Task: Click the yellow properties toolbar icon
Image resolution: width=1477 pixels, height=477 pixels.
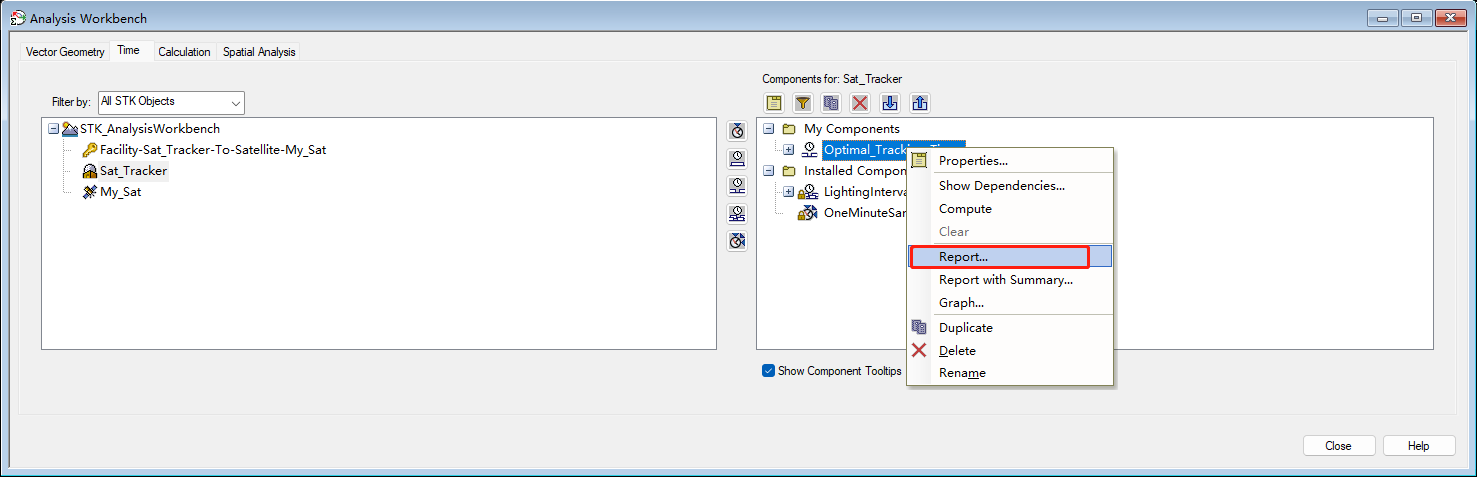Action: coord(773,103)
